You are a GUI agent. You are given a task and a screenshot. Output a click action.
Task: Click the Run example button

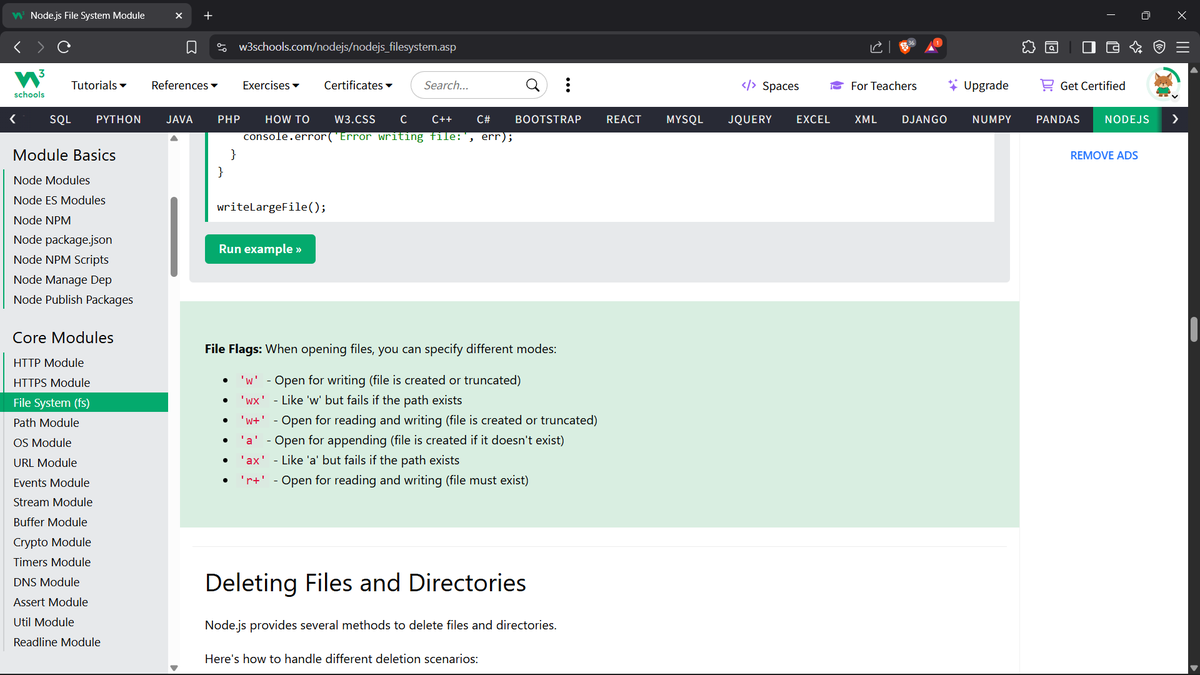260,249
